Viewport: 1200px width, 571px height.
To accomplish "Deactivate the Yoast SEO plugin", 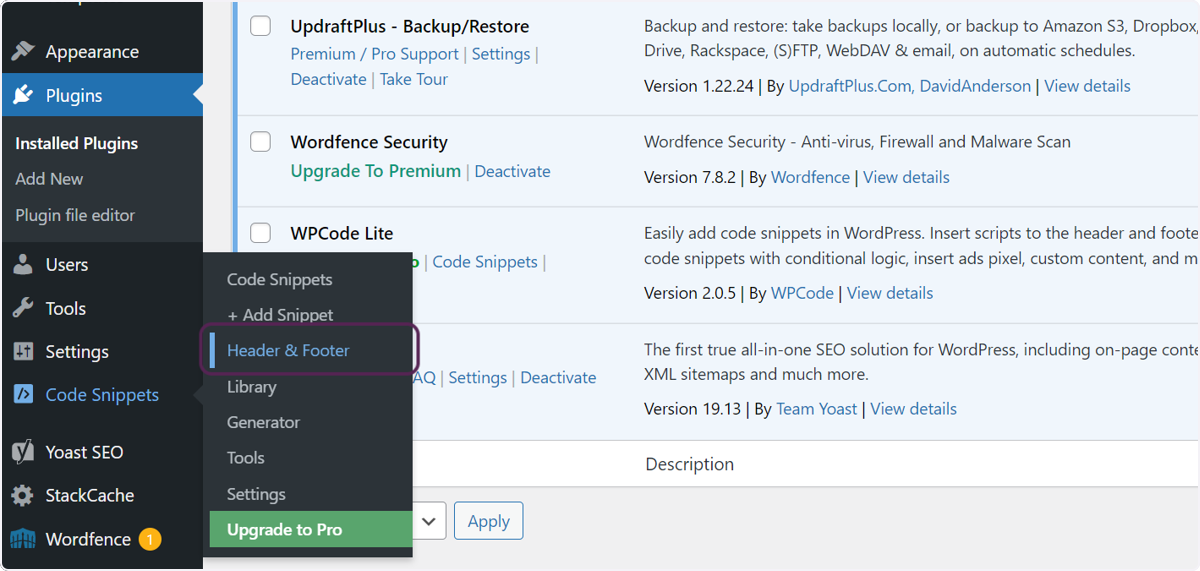I will point(558,378).
